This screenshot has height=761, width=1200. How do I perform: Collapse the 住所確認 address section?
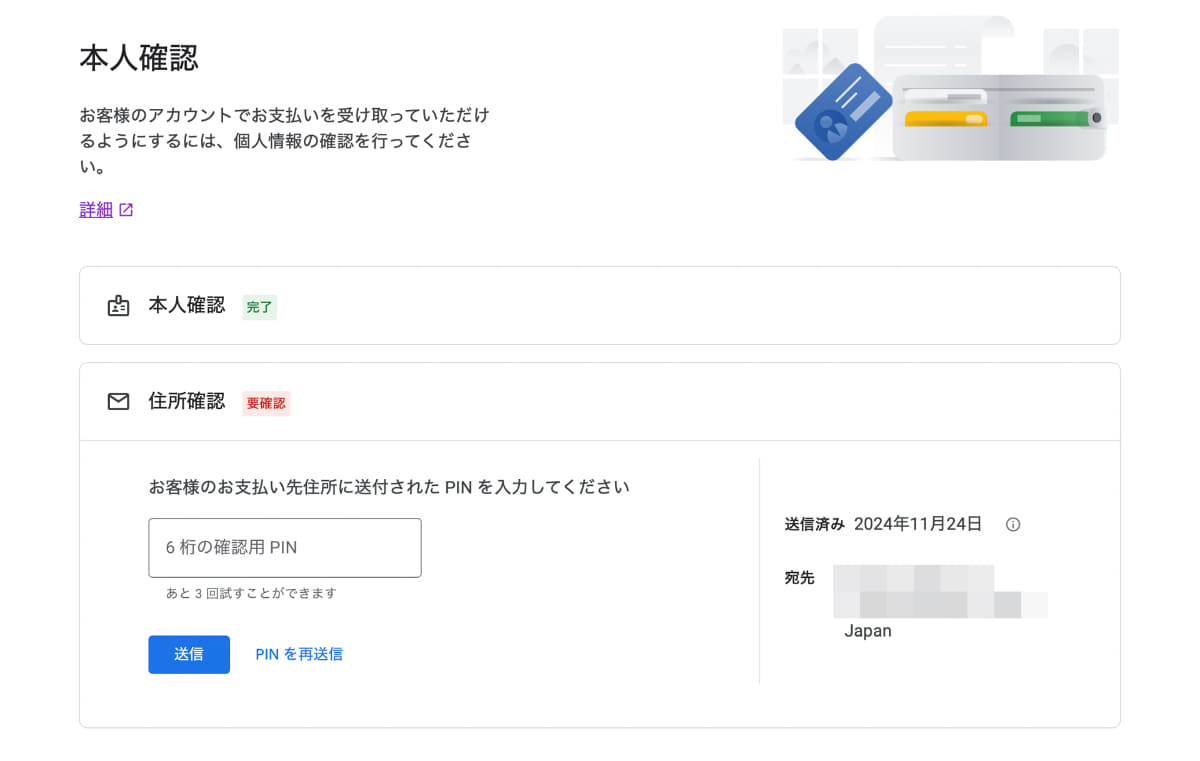point(600,401)
